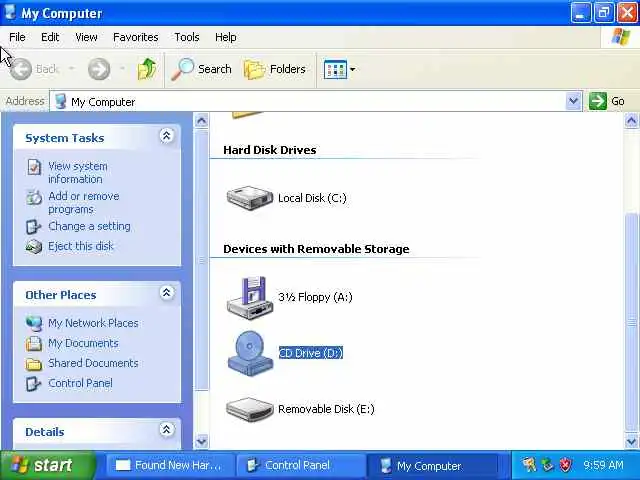This screenshot has height=480, width=640.
Task: Click the Shared Documents folder icon
Action: tap(34, 364)
